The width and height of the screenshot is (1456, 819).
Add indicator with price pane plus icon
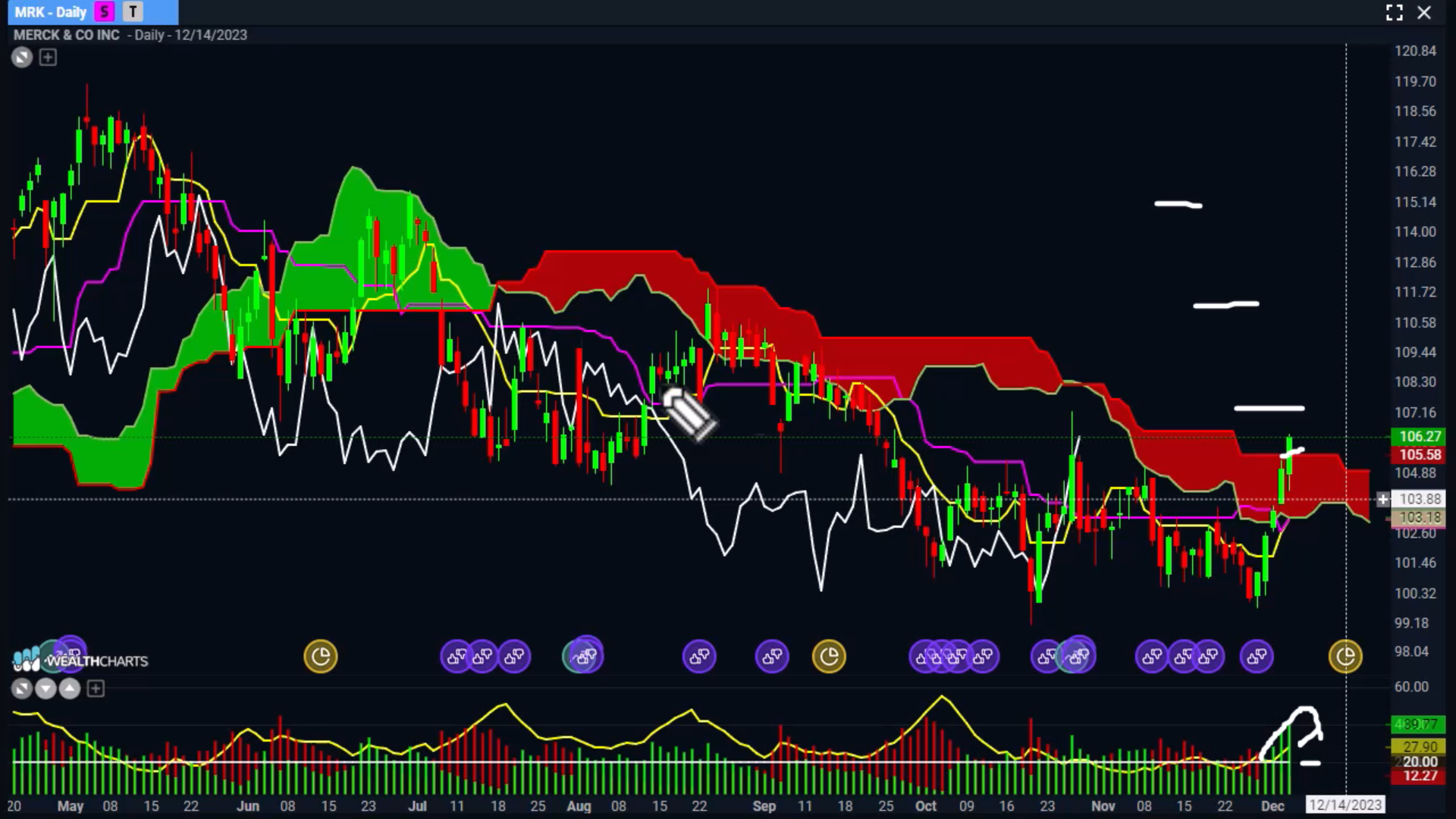(x=48, y=57)
